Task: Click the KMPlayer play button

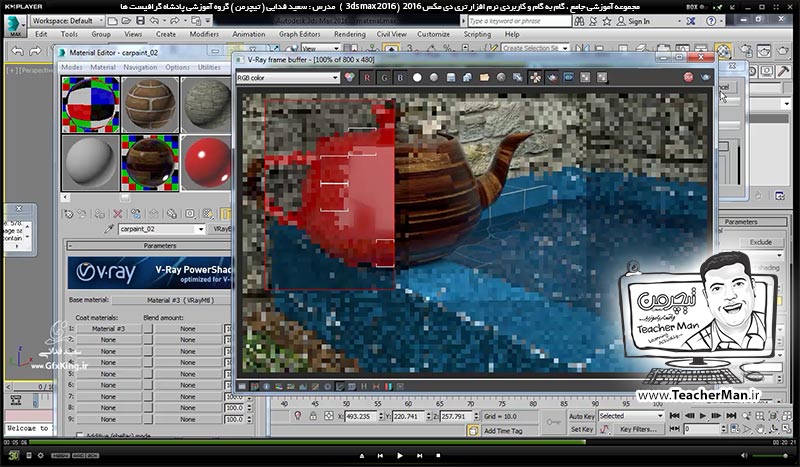Action: 399,455
